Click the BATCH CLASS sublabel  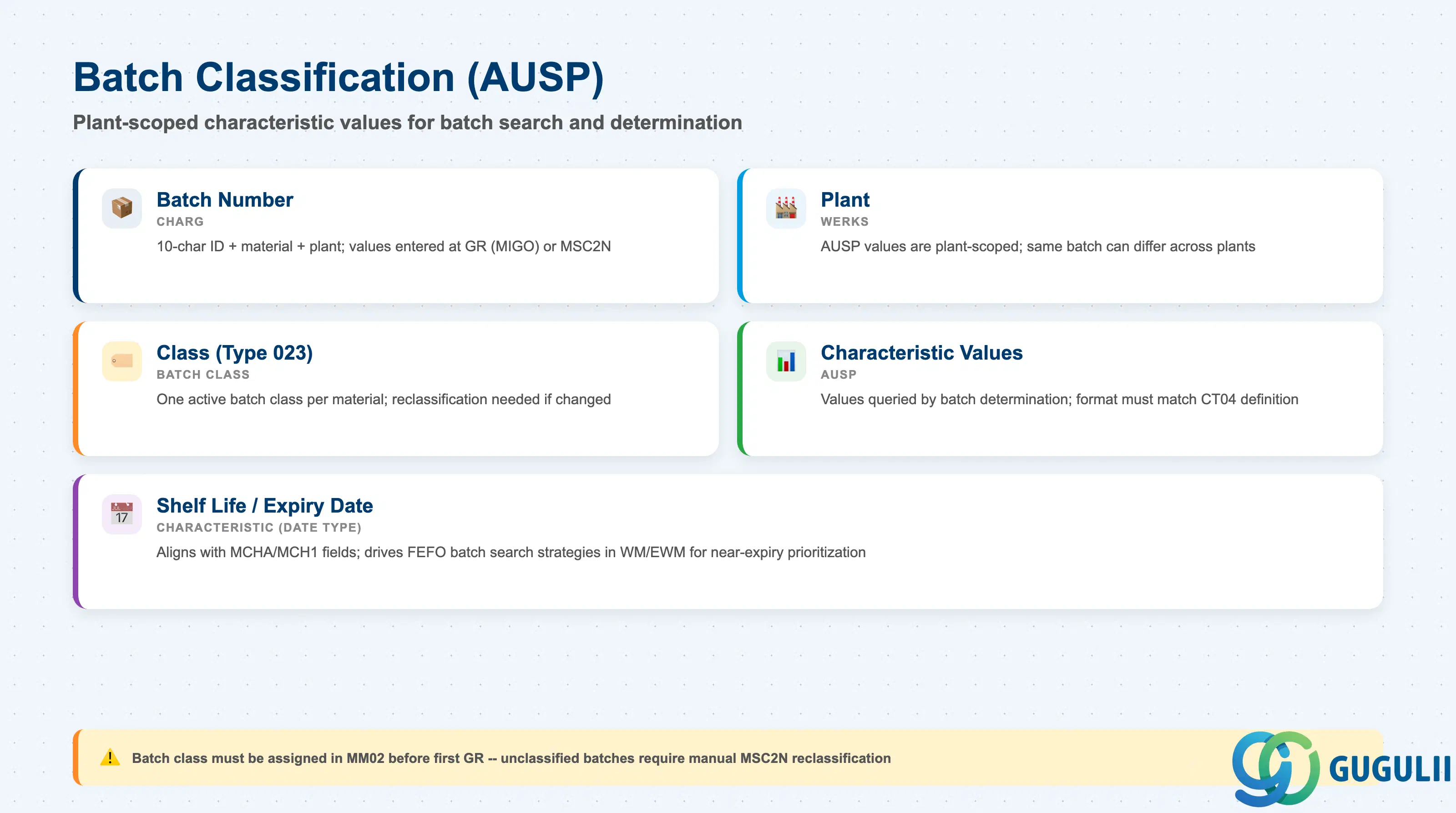tap(203, 374)
